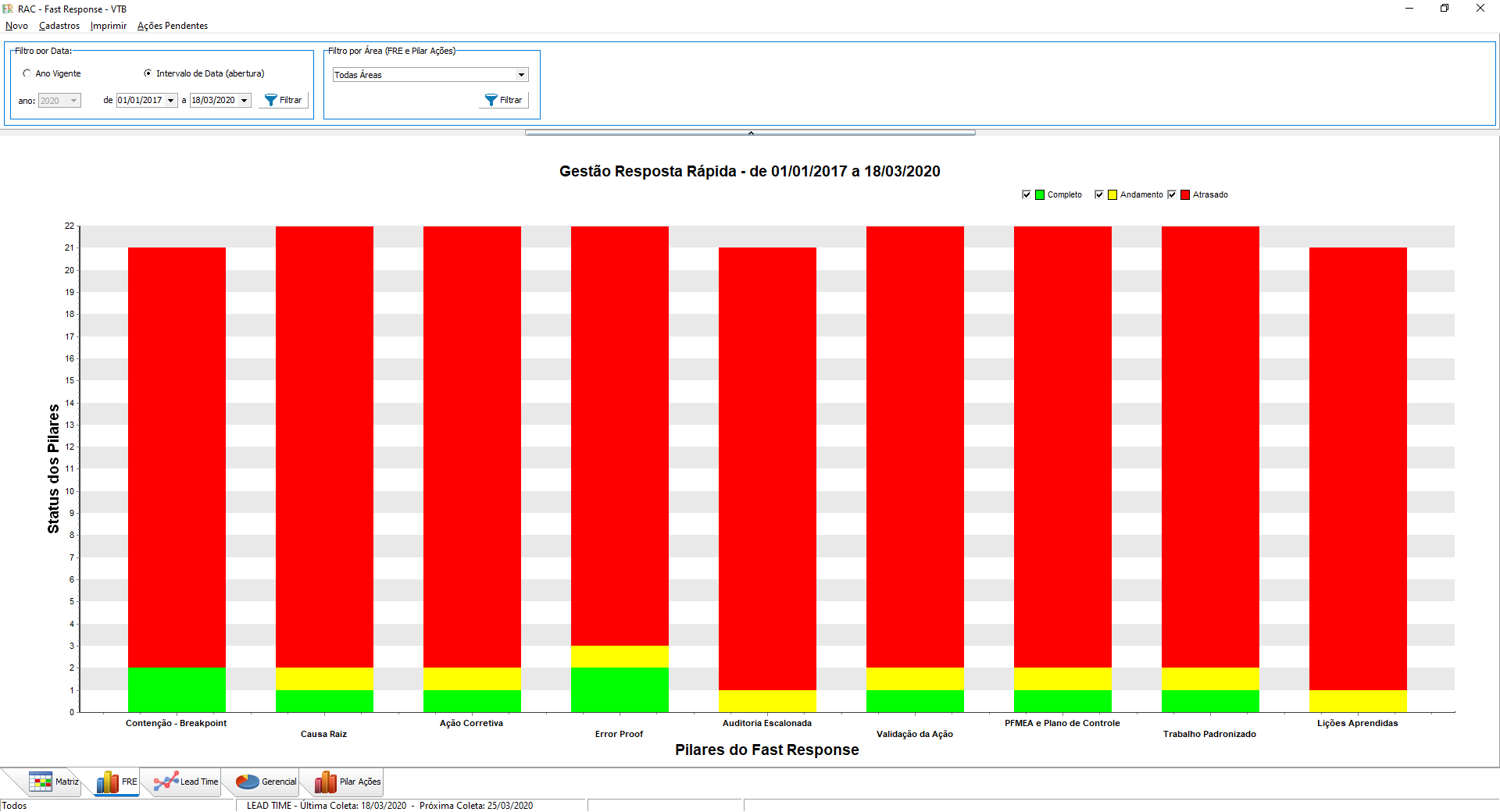Click Filtrar button in area filter
This screenshot has width=1500, height=812.
(x=504, y=100)
